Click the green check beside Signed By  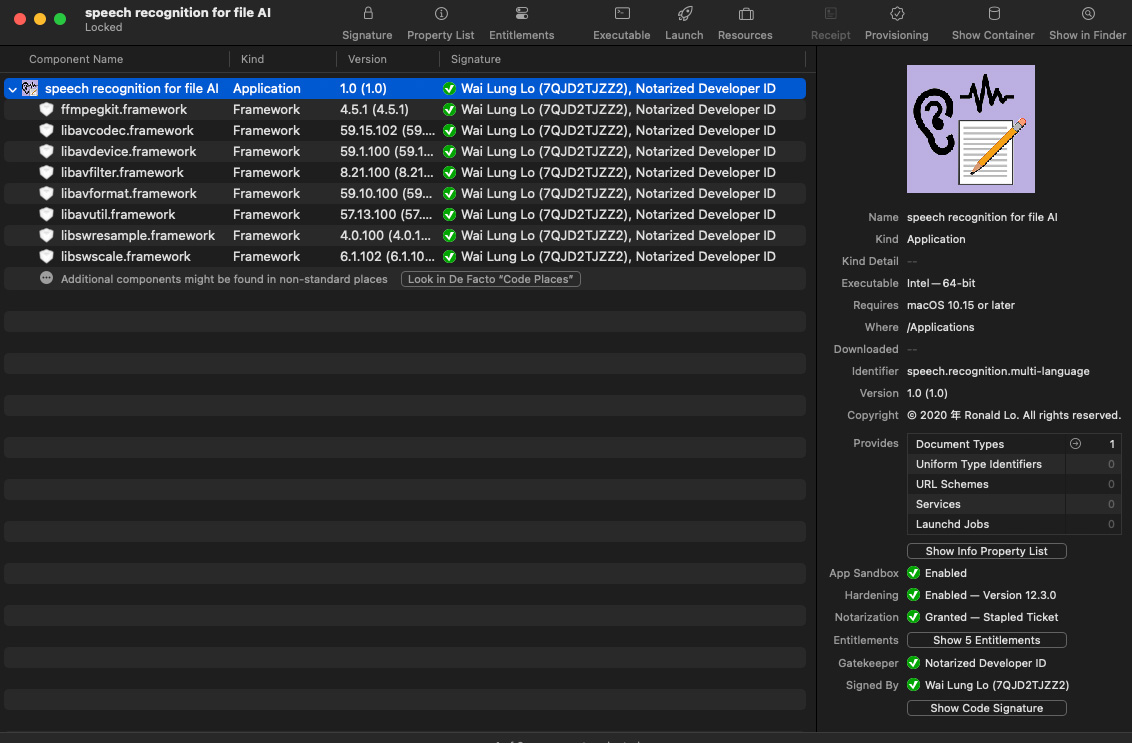913,685
